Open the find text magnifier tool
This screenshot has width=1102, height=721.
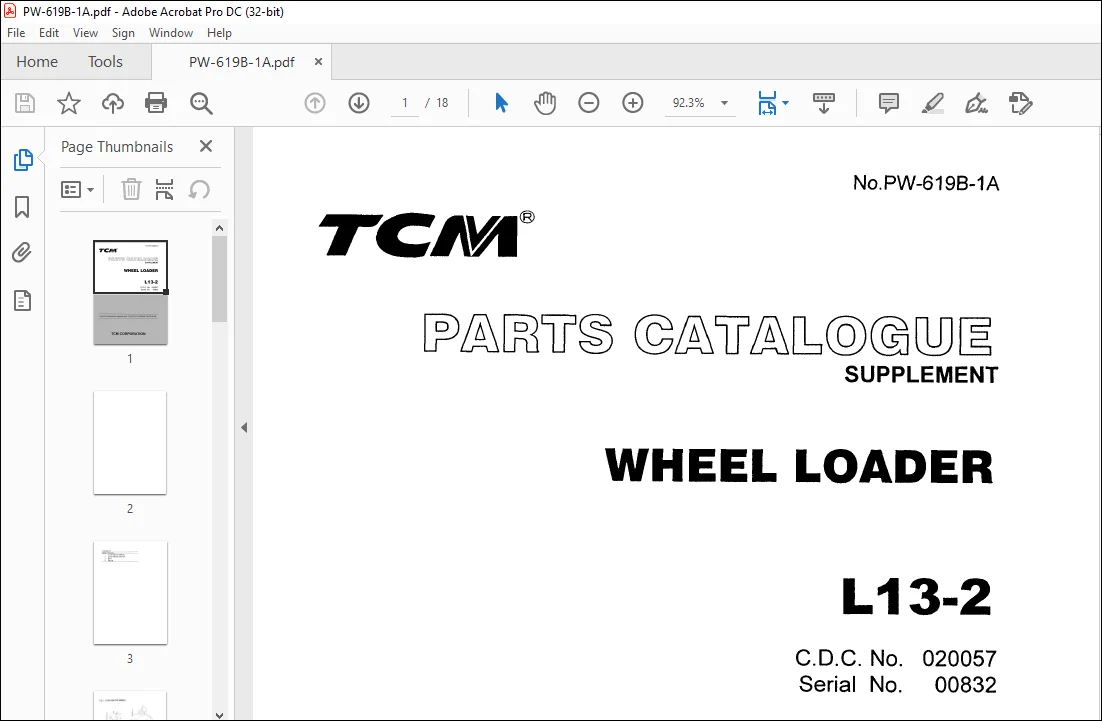point(201,103)
